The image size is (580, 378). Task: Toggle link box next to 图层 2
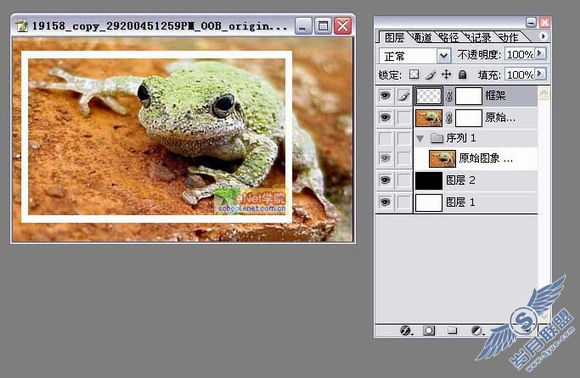404,180
